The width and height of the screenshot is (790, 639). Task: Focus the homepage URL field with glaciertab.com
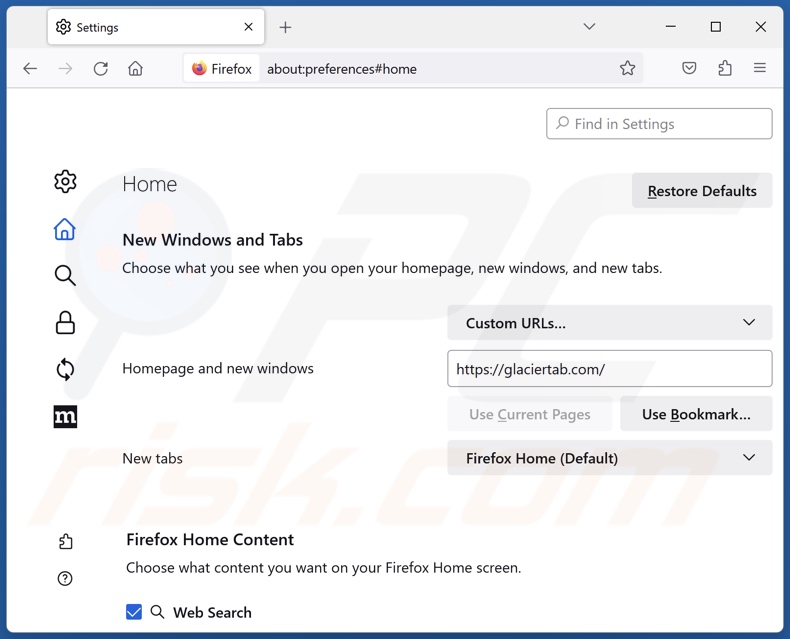[610, 369]
